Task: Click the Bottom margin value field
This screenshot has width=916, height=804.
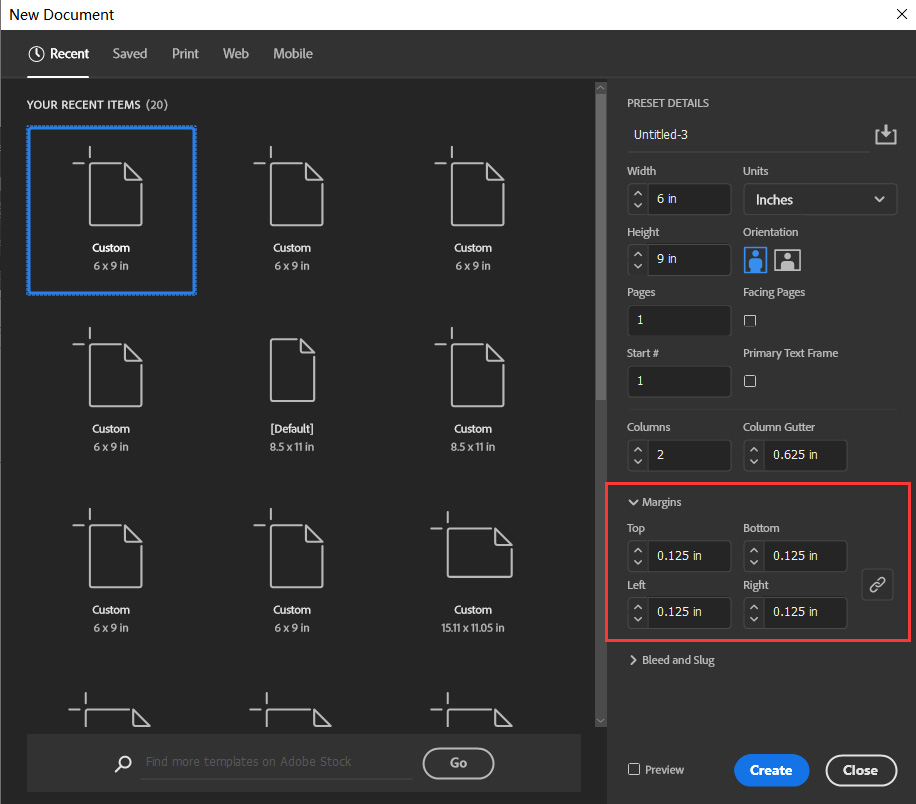Action: click(806, 556)
